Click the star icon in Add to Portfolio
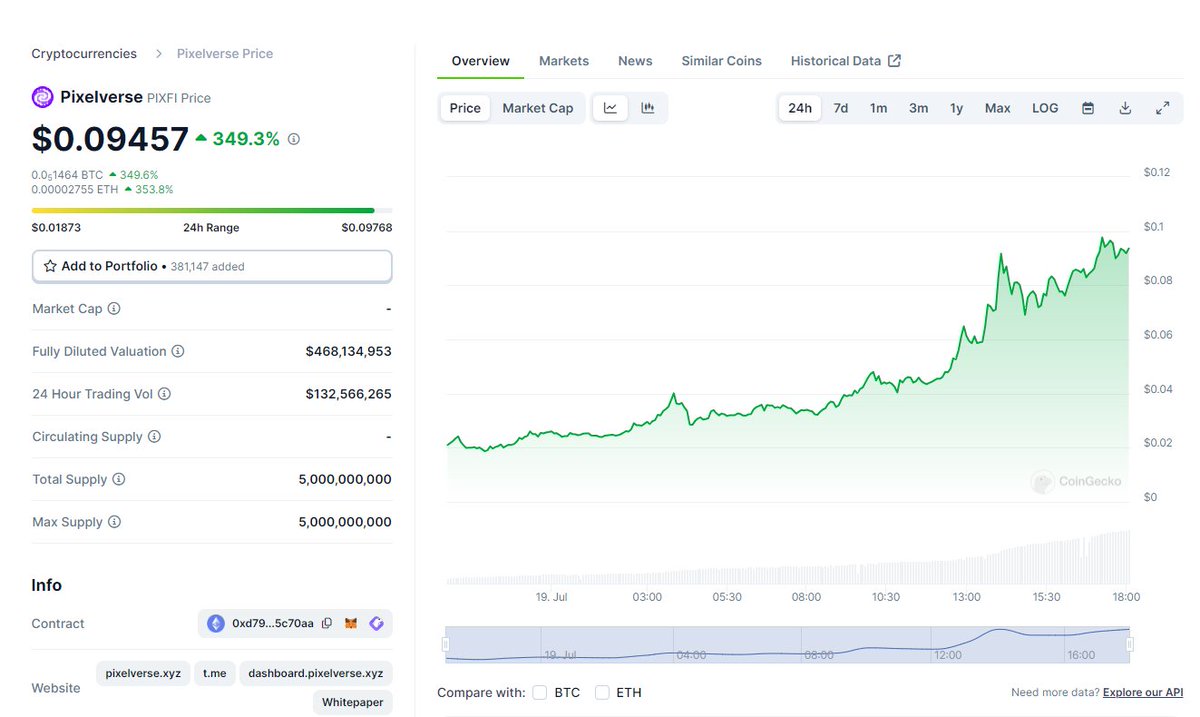The image size is (1200, 717). click(50, 266)
